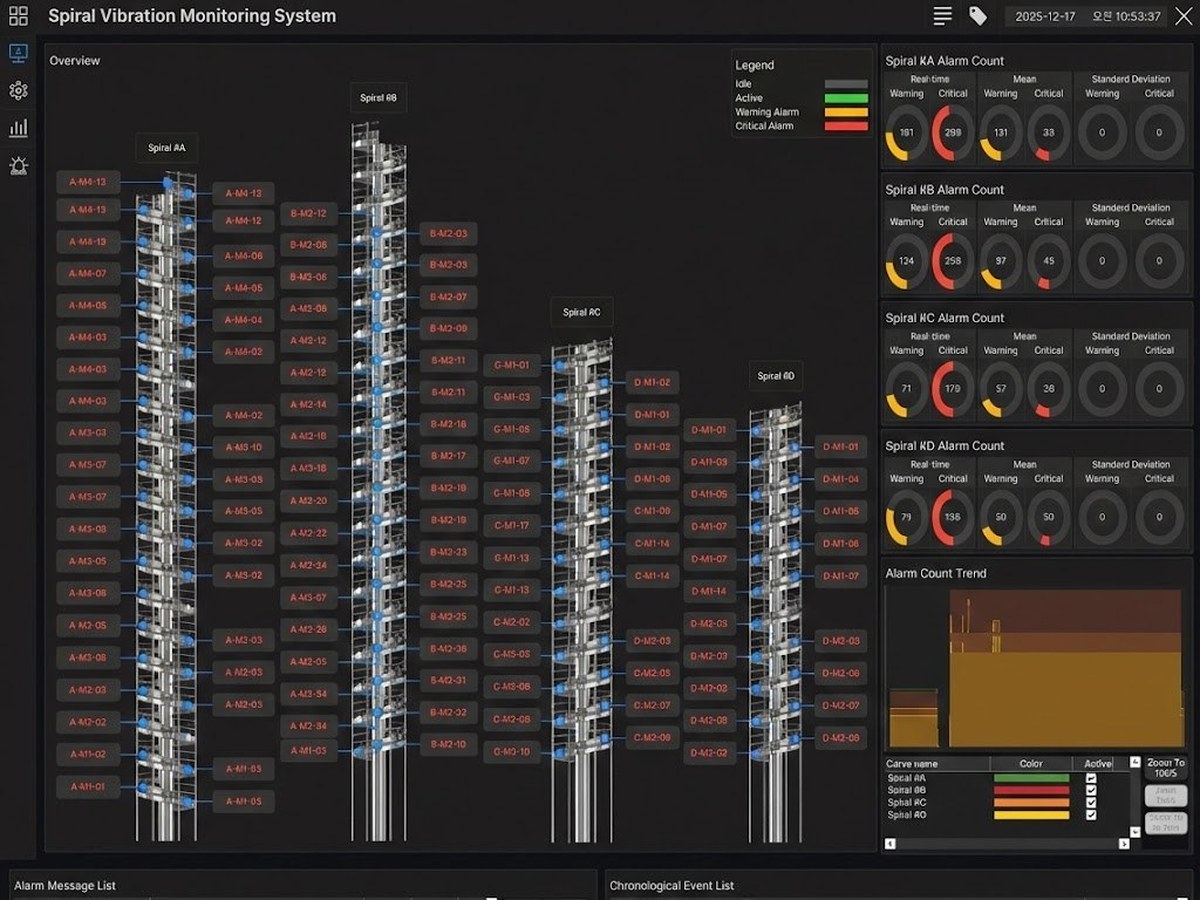Open the grid menu icon beside the title
Image resolution: width=1200 pixels, height=900 pixels.
pos(18,16)
